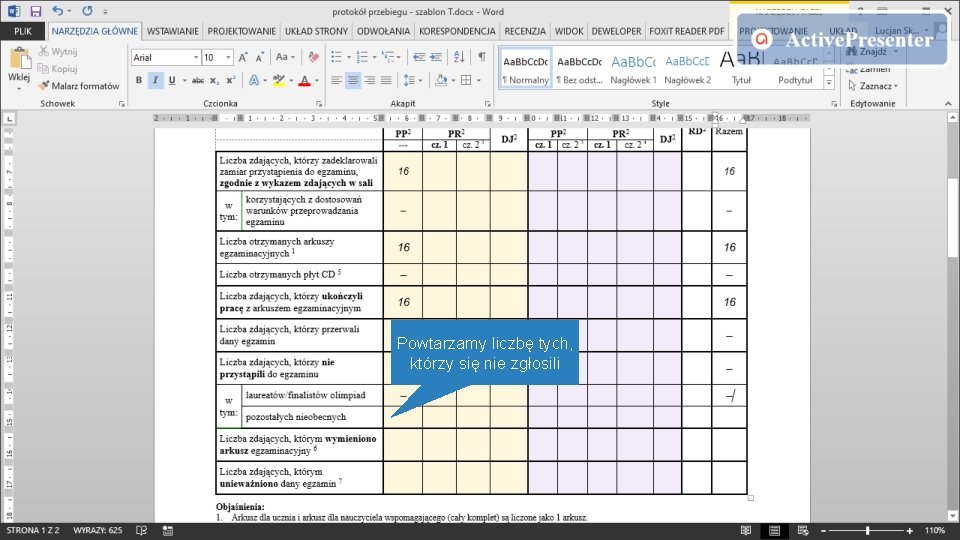Viewport: 960px width, 540px height.
Task: Sort the selected text
Action: [x=459, y=58]
